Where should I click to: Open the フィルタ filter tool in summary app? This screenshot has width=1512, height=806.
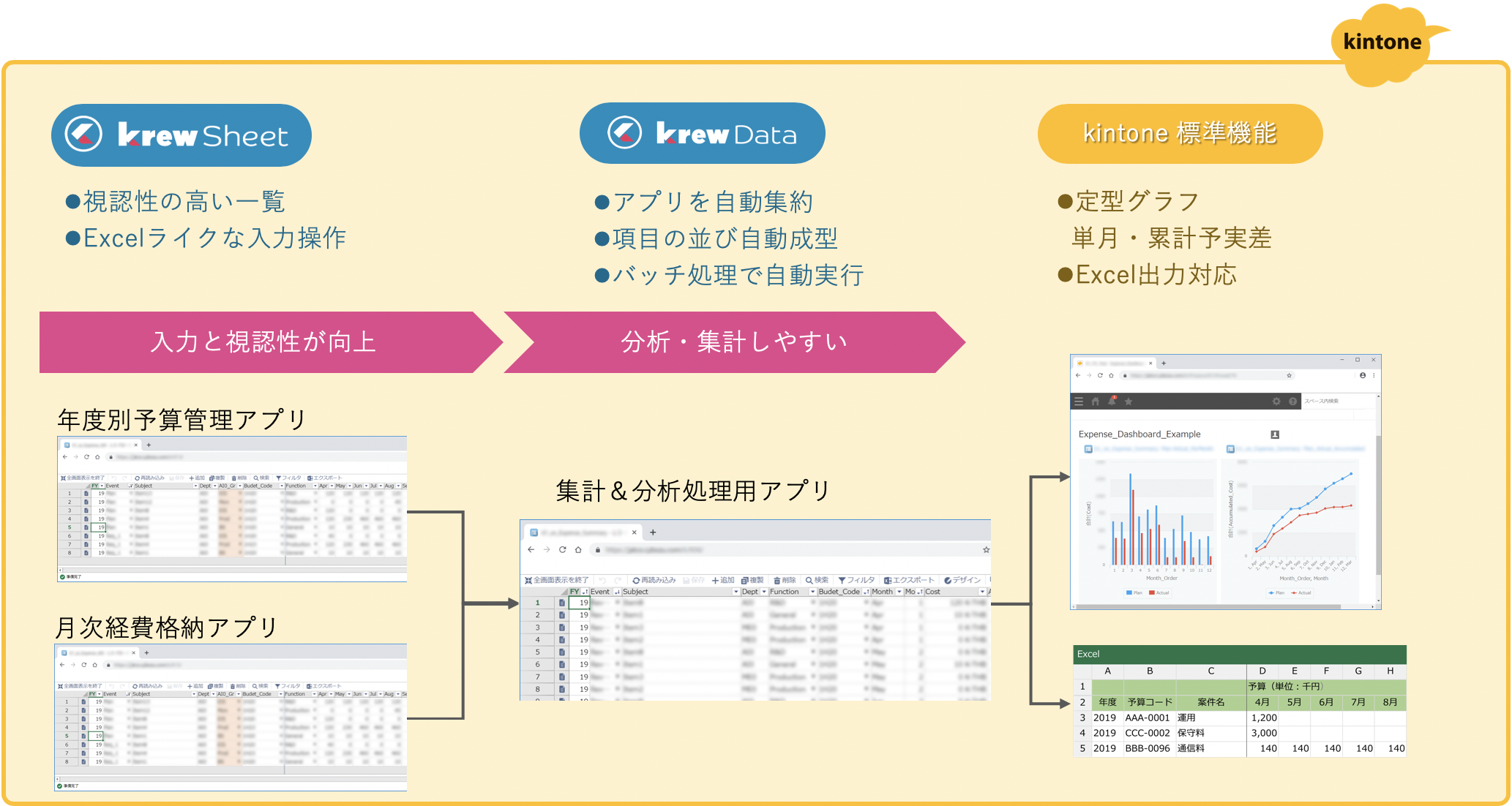(x=842, y=580)
